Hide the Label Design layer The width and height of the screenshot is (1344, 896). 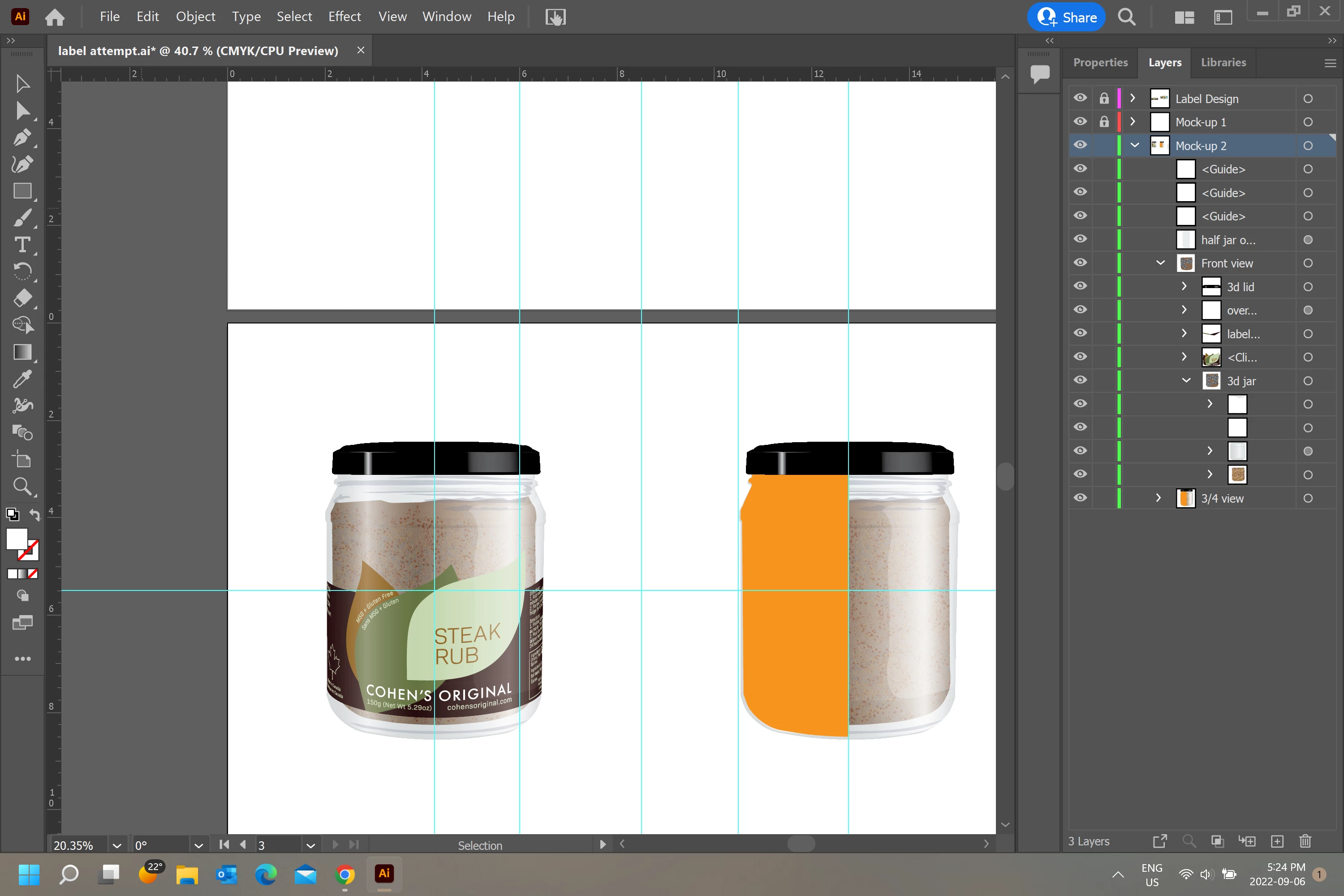(x=1080, y=98)
